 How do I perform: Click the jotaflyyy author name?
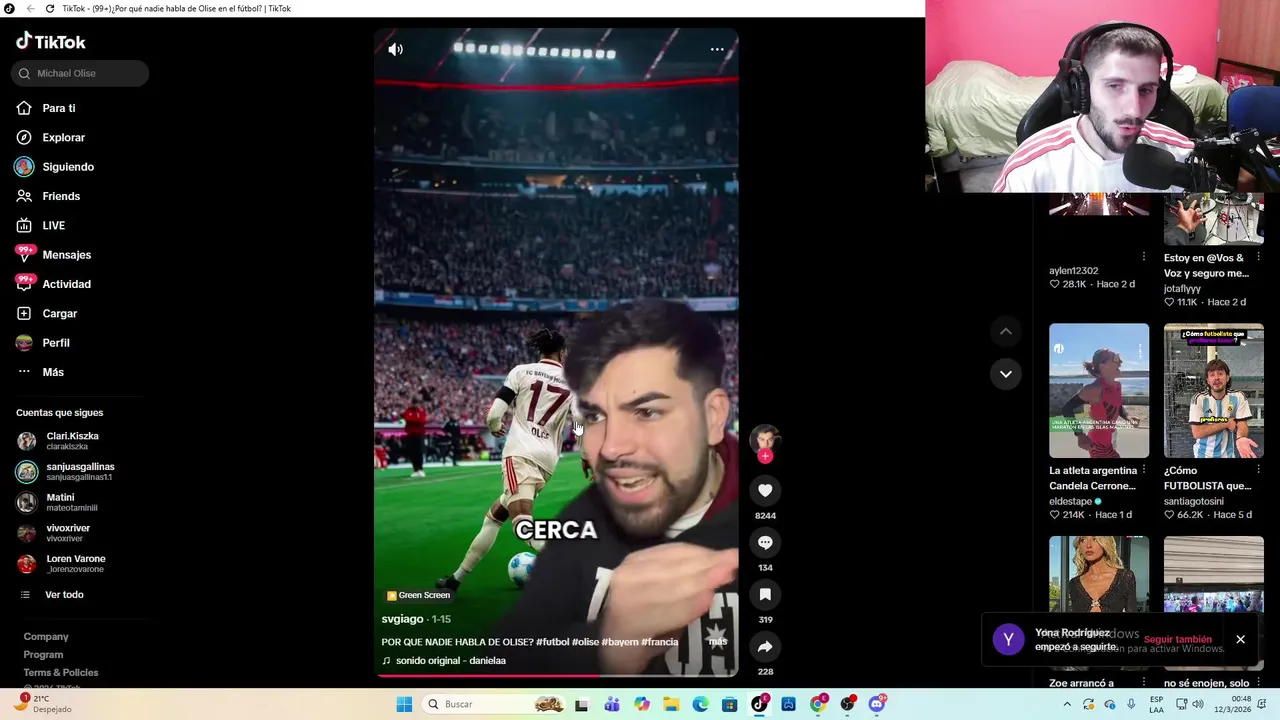pyautogui.click(x=1182, y=289)
